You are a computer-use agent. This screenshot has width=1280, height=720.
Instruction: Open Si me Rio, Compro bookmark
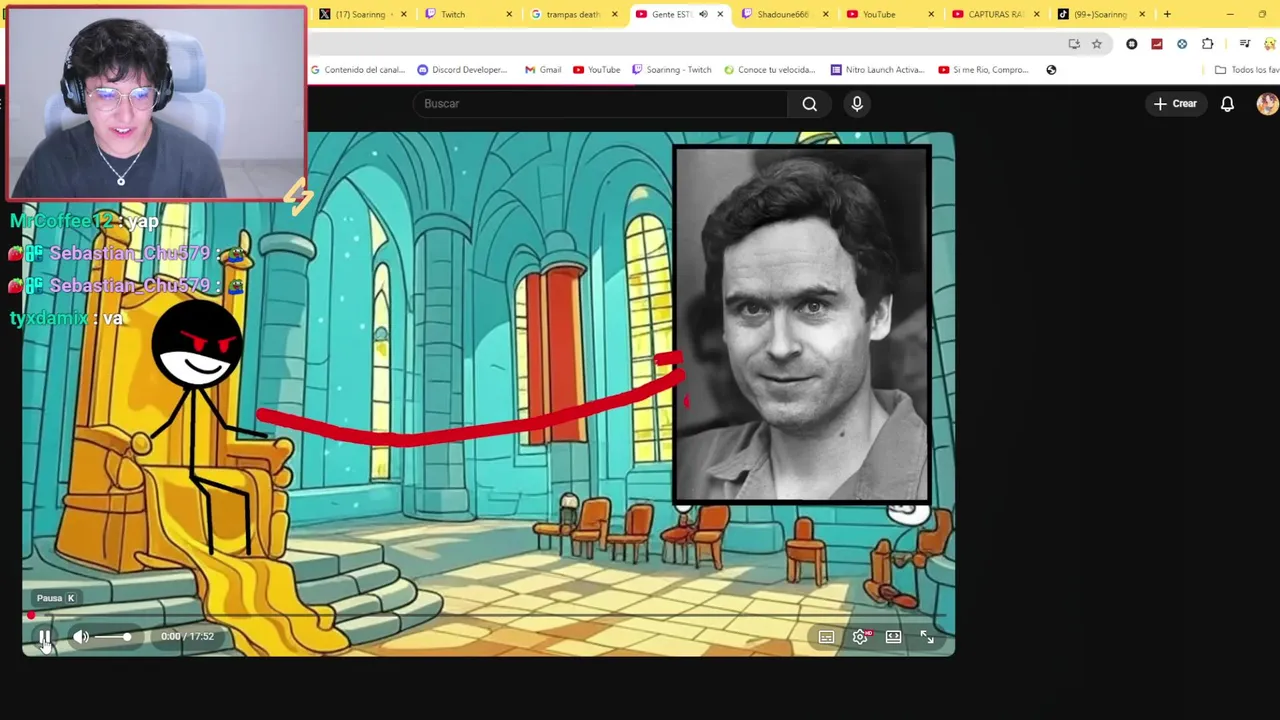(983, 70)
